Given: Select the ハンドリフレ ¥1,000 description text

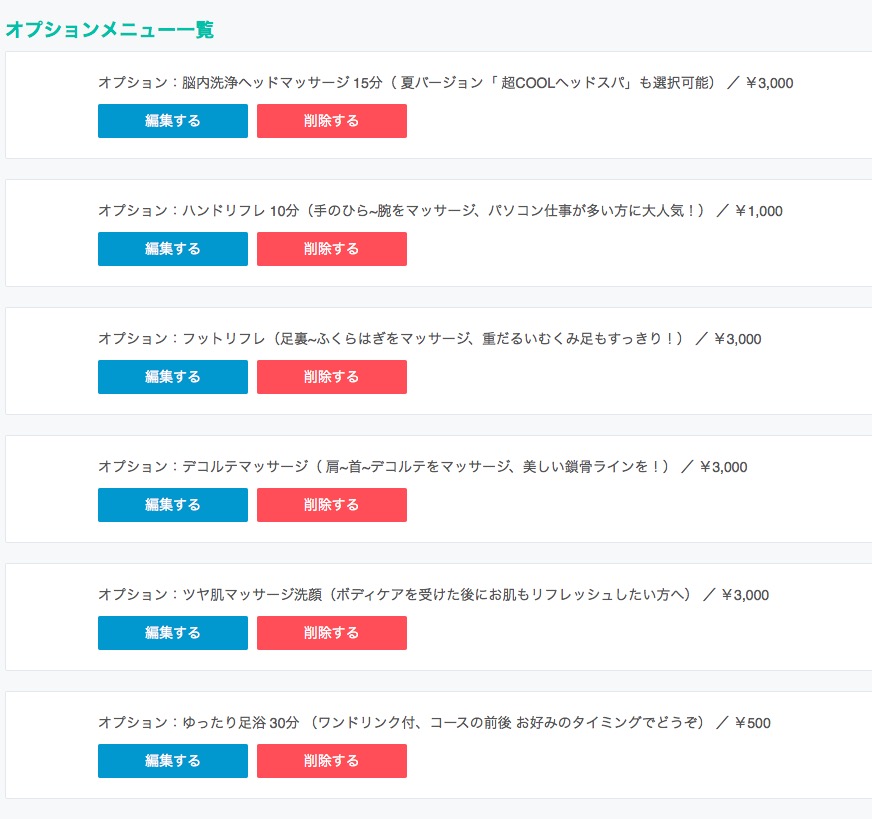Looking at the screenshot, I should (440, 211).
